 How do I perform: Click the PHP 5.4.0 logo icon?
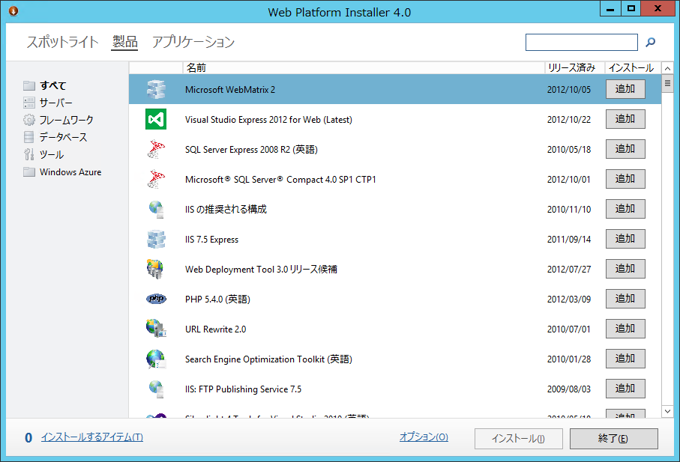(156, 299)
